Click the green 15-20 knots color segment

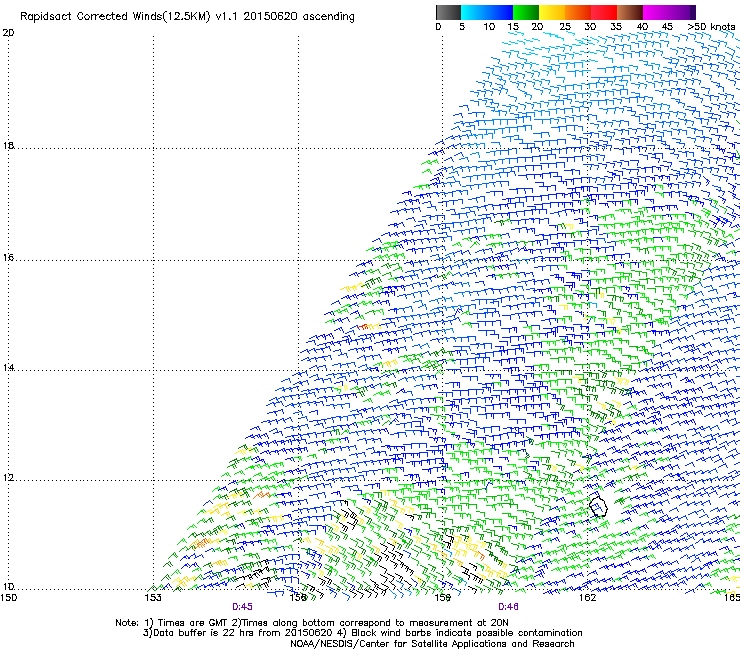(x=526, y=12)
